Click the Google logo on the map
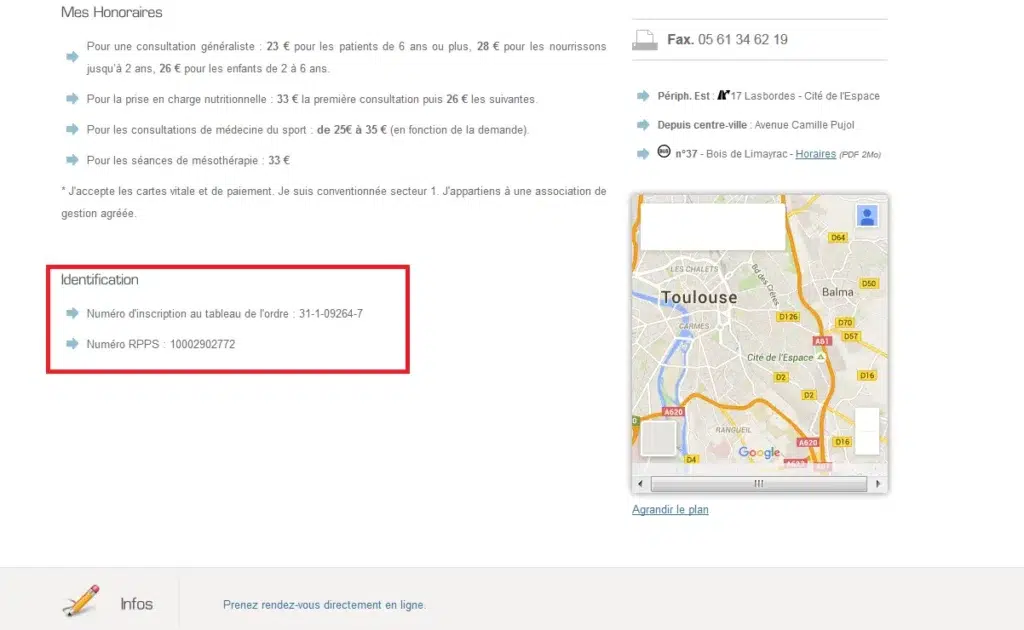The width and height of the screenshot is (1024, 630). 759,453
